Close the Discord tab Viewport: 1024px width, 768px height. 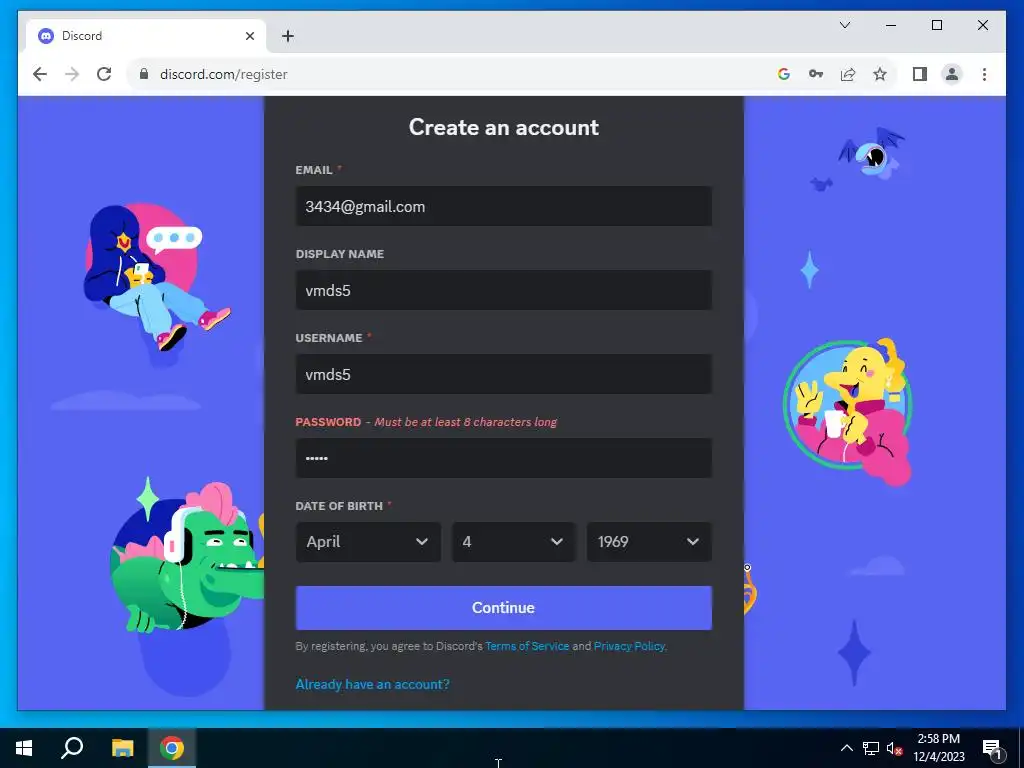coord(249,36)
